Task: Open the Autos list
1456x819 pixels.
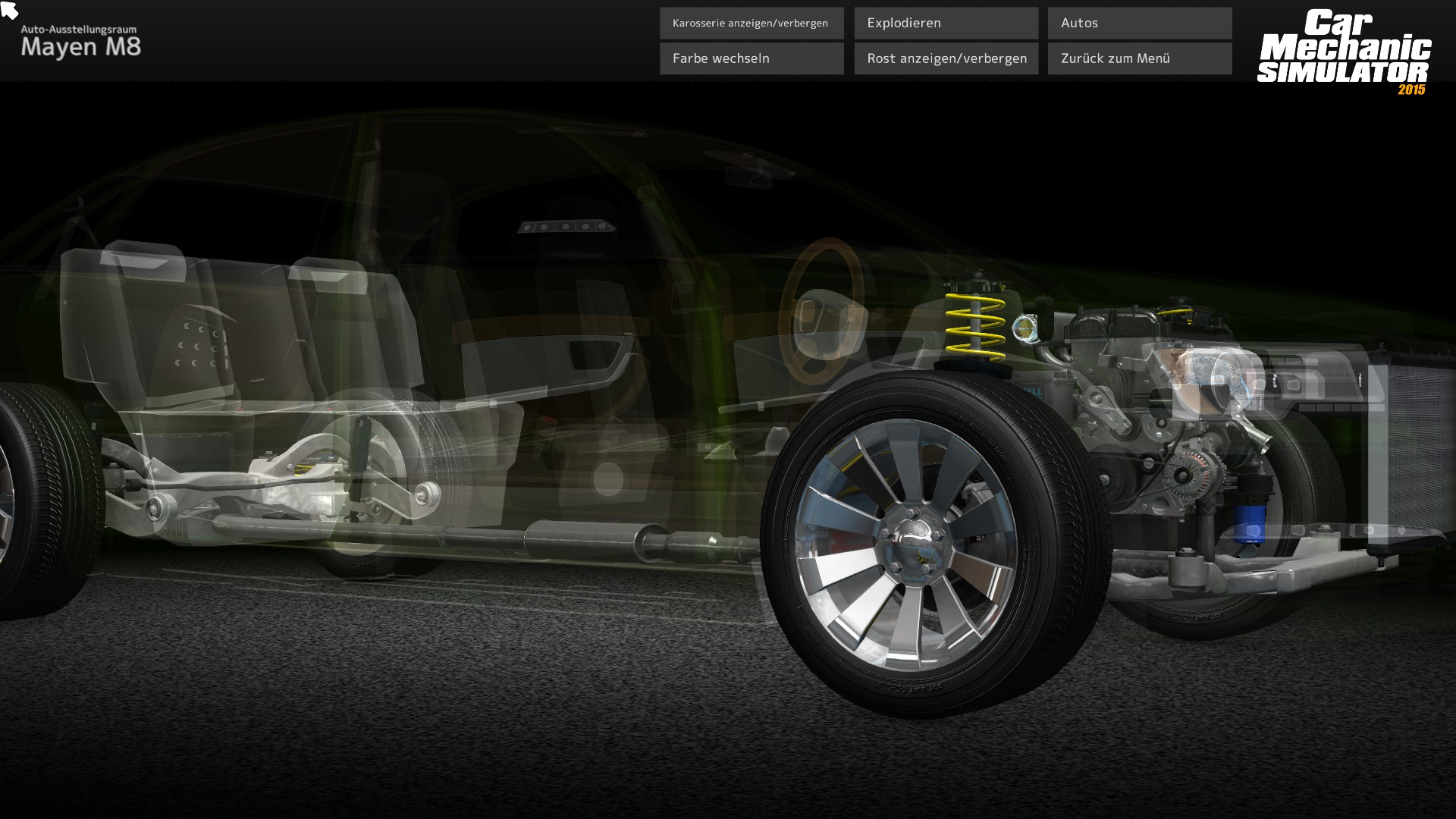Action: [x=1140, y=23]
